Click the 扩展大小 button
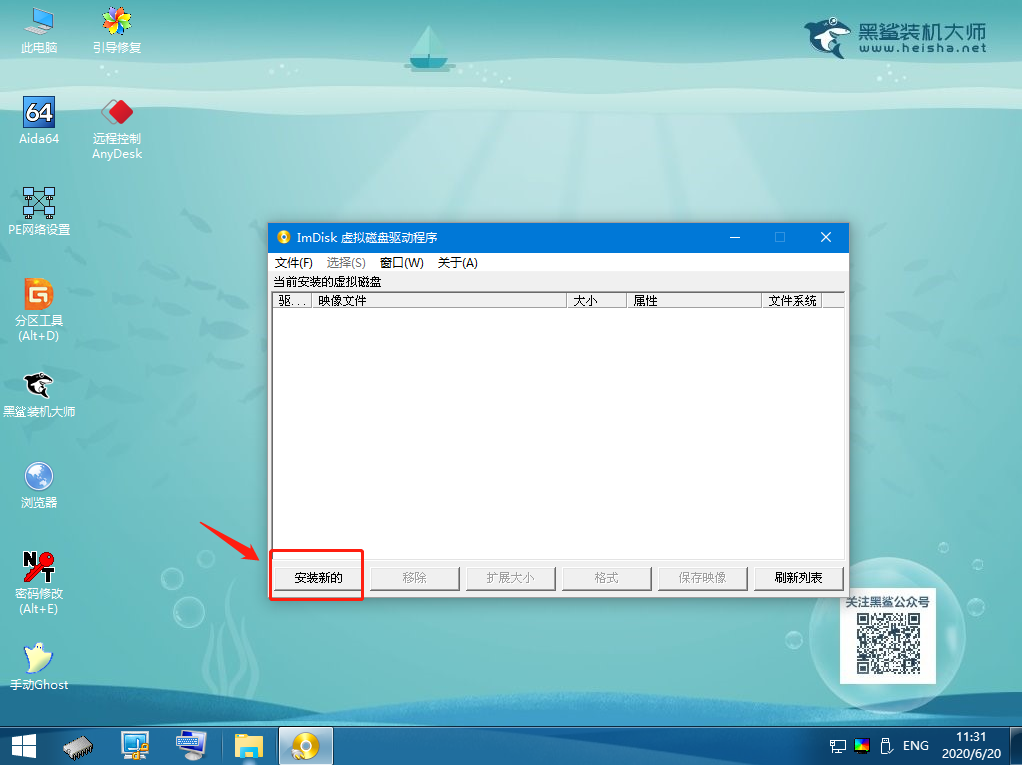The width and height of the screenshot is (1022, 765). 510,578
